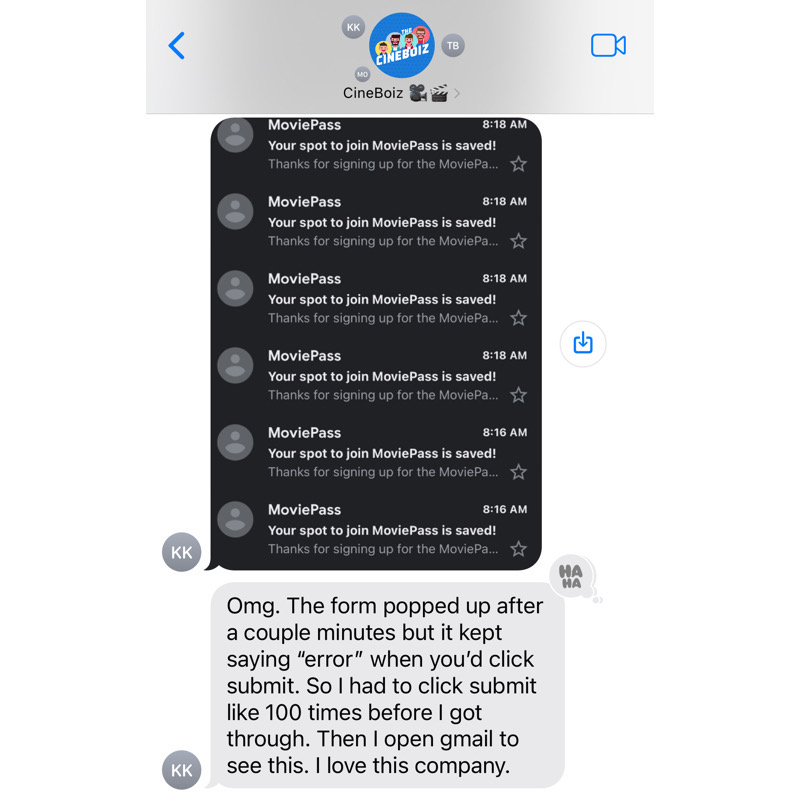The image size is (800, 800).
Task: Tap the MO member badge in header
Action: (x=362, y=74)
